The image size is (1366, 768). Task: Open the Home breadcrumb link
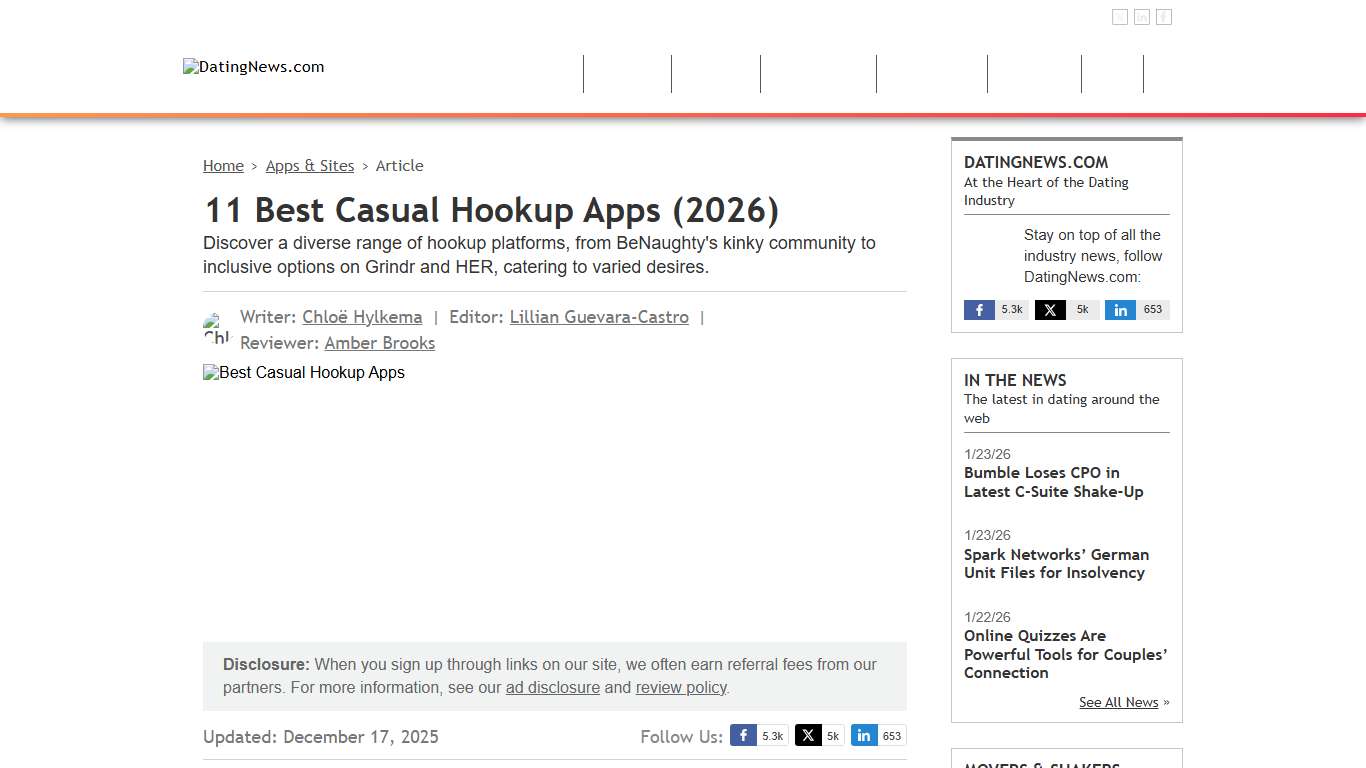(223, 165)
